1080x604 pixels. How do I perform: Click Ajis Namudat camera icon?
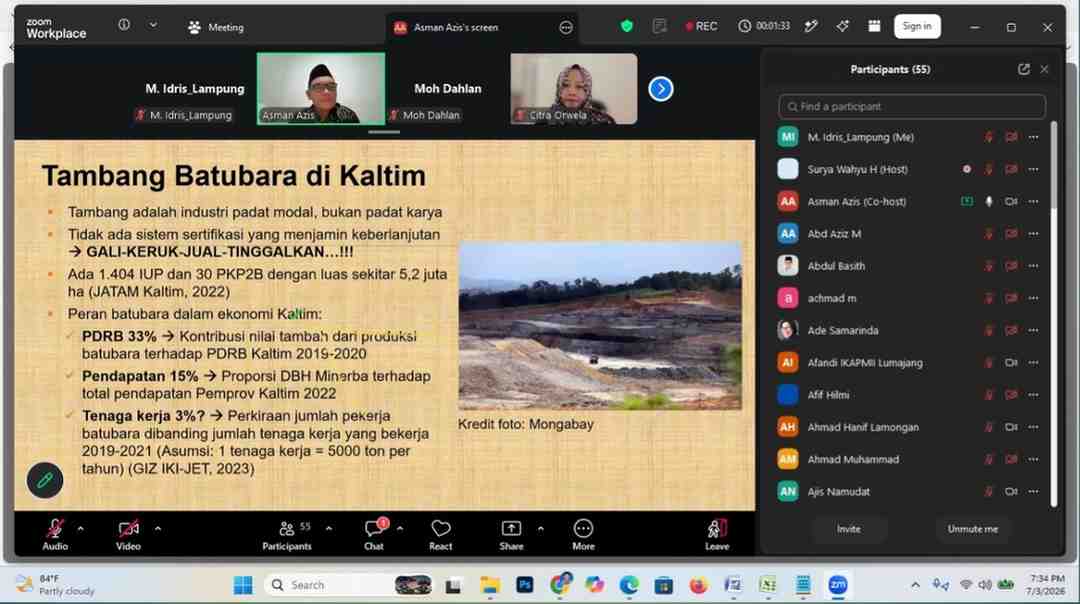click(1010, 491)
